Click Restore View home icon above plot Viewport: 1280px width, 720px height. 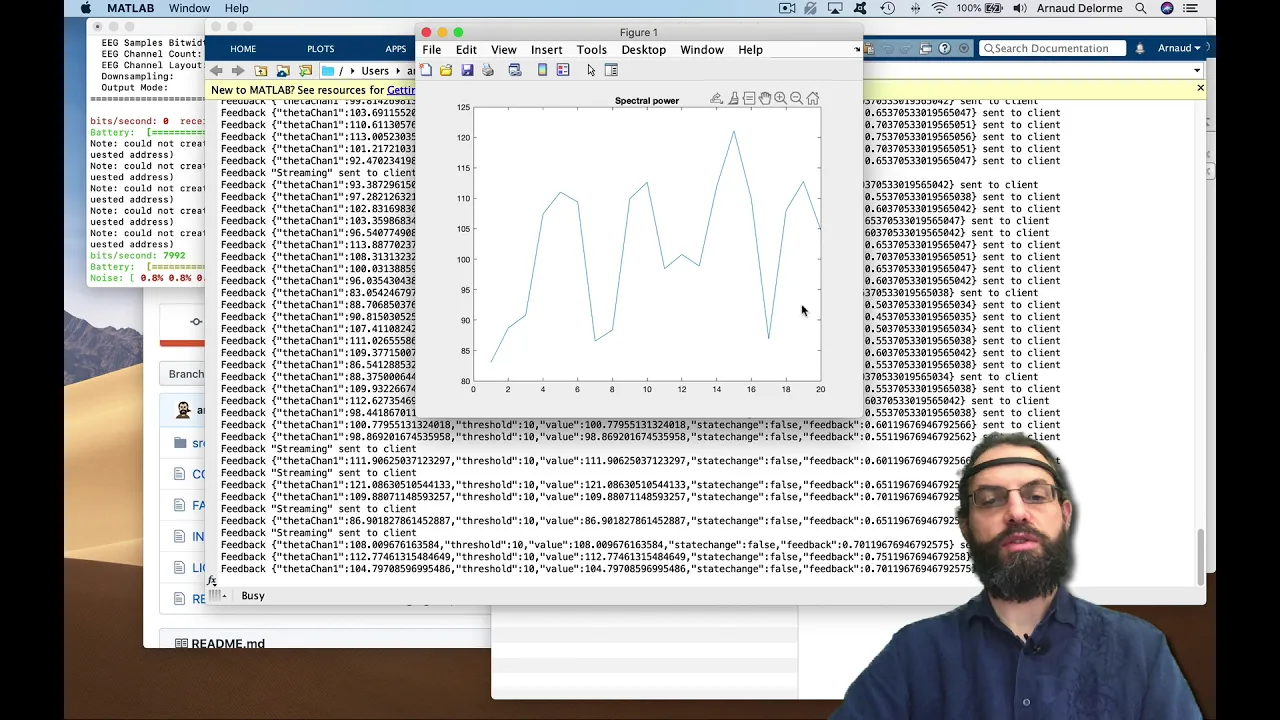click(812, 98)
